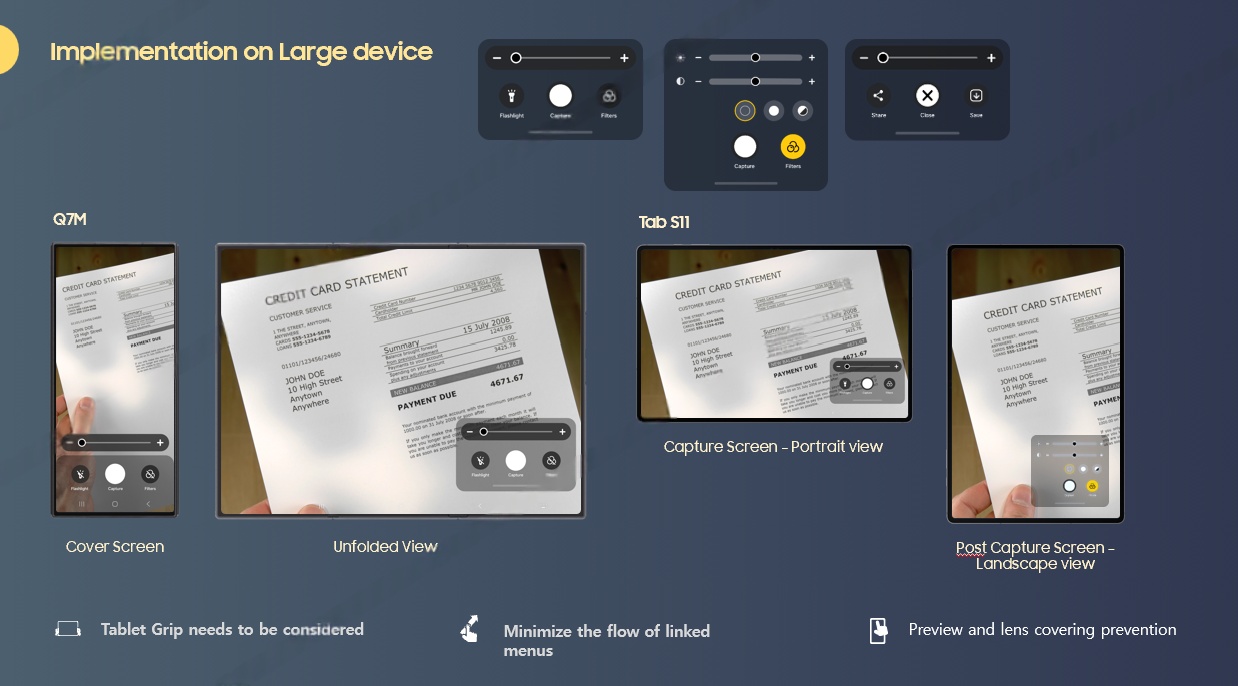Click 'Post Capture Screen - Landscape view' caption
Screen dimensions: 1238x686
pyautogui.click(x=1035, y=556)
